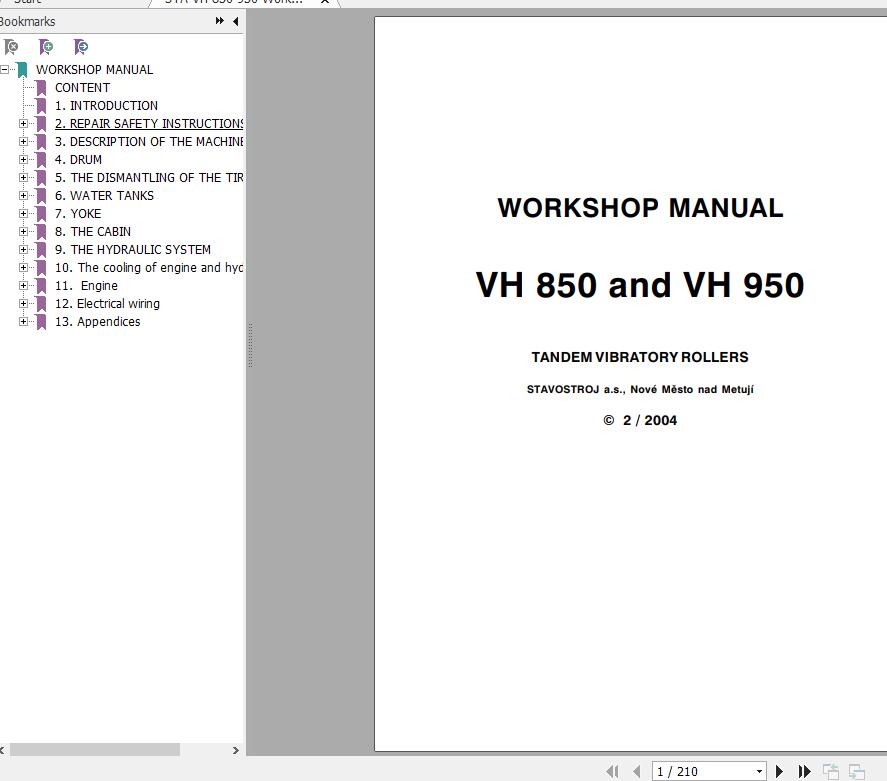Go to first page button
This screenshot has height=781, width=887.
[612, 771]
